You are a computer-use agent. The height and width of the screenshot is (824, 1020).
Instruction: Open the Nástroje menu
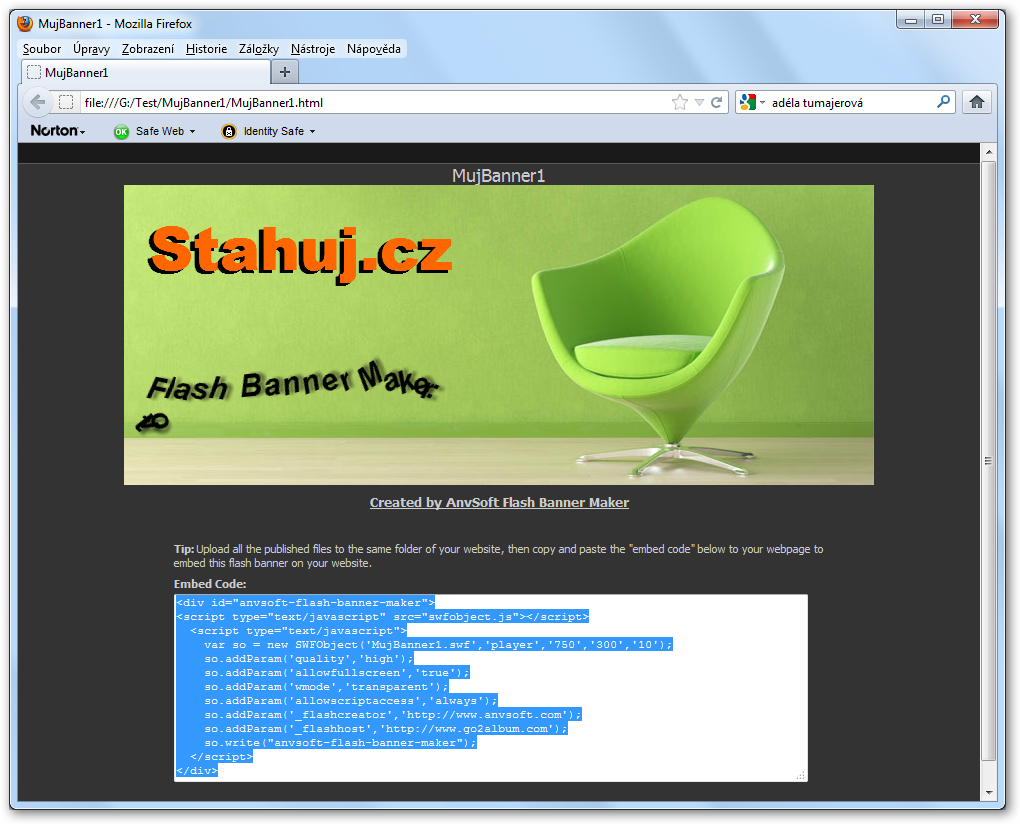(x=313, y=49)
